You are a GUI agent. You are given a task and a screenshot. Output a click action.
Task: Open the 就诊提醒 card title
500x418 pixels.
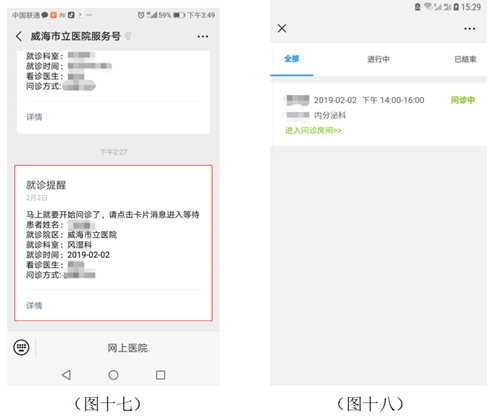[x=46, y=185]
